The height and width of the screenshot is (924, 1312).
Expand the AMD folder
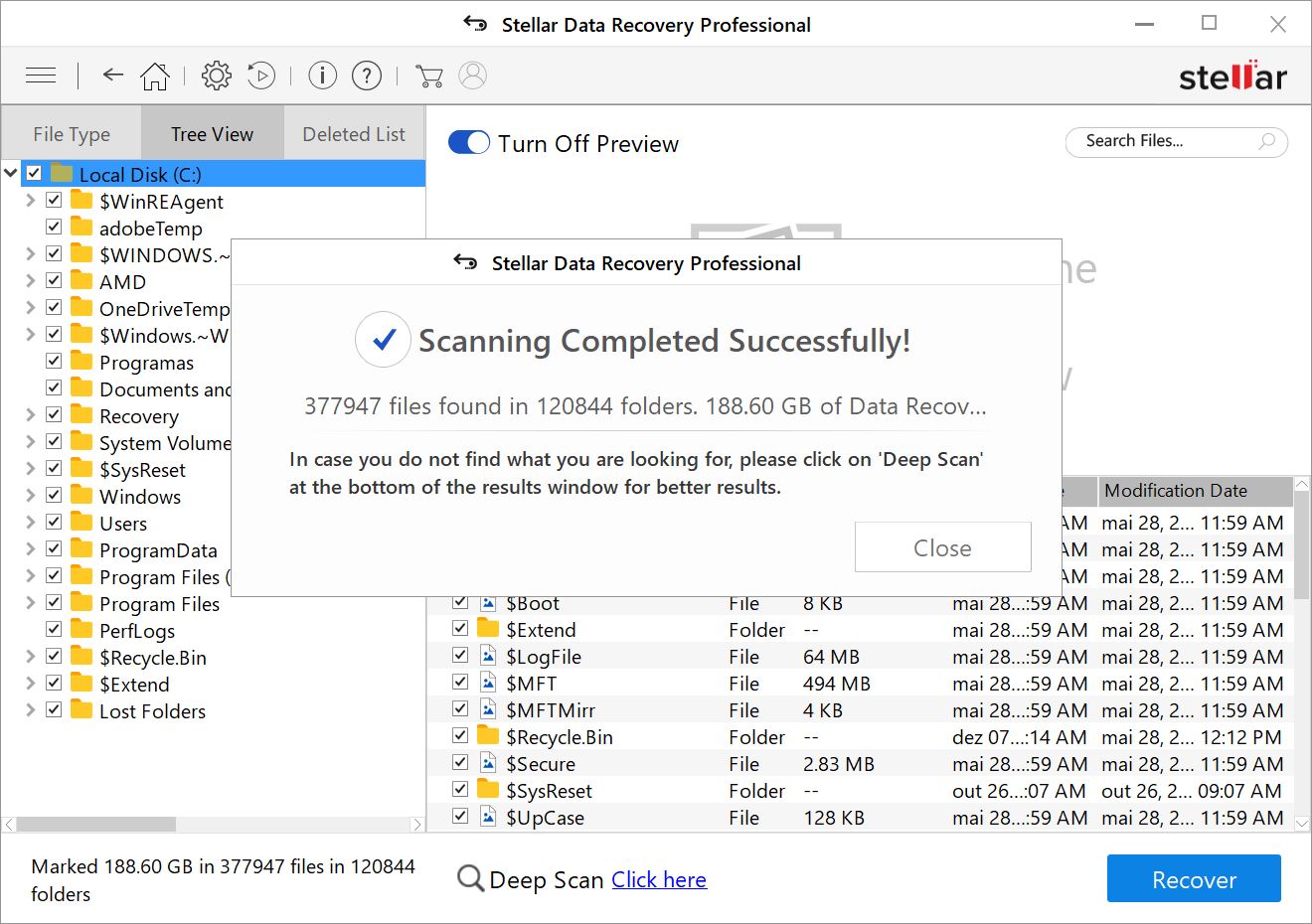coord(30,280)
